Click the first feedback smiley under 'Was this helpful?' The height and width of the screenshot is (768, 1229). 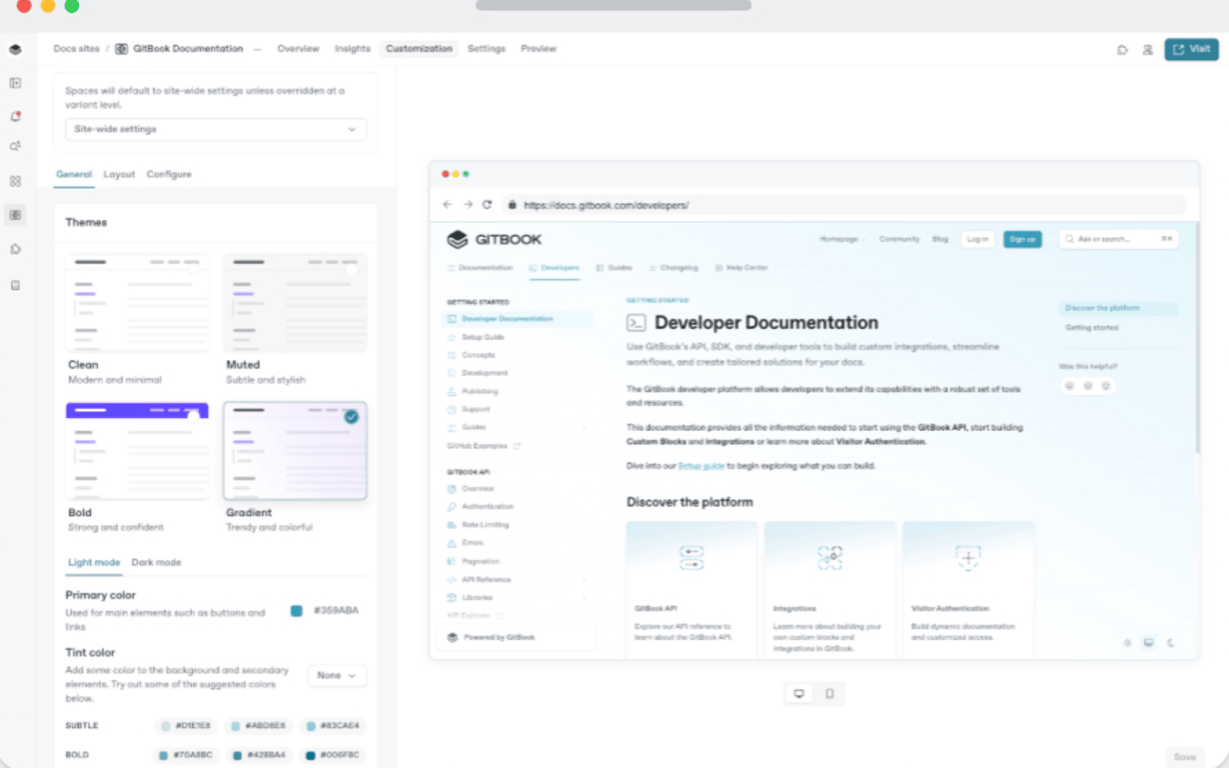[1069, 385]
